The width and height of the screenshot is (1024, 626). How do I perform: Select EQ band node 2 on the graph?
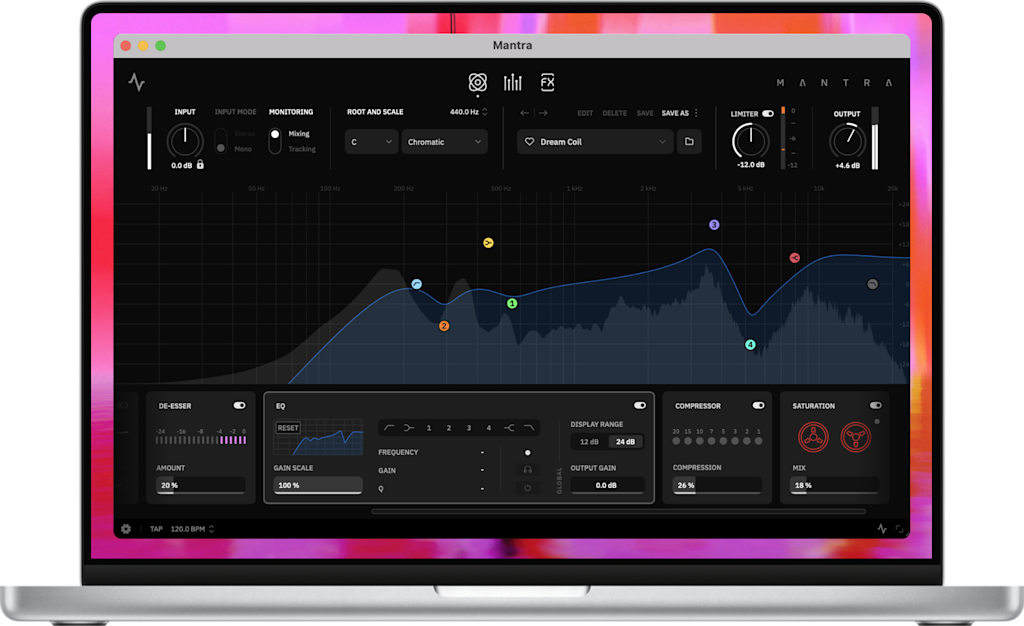coord(444,326)
